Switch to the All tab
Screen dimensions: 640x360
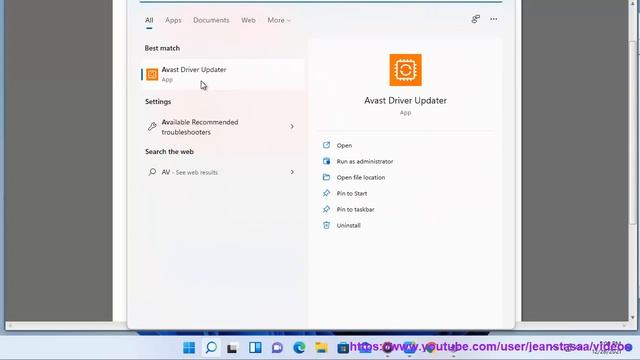(x=149, y=20)
